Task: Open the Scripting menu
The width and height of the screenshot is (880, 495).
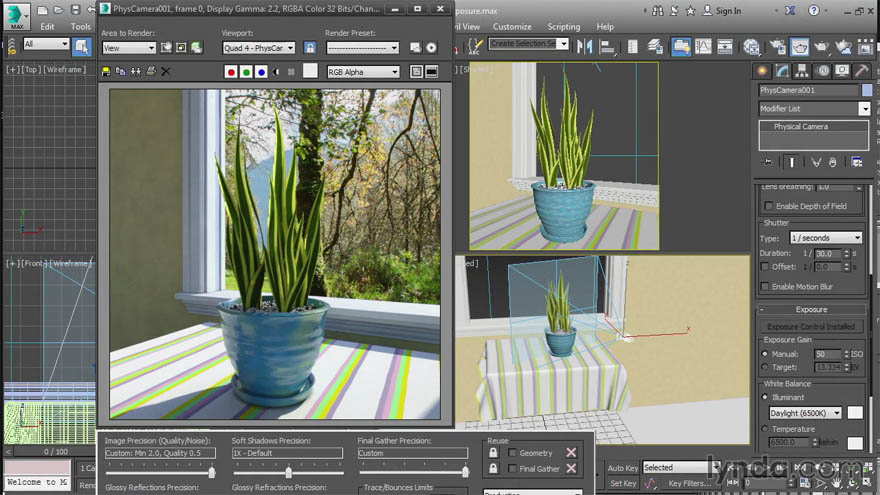Action: 563,26
